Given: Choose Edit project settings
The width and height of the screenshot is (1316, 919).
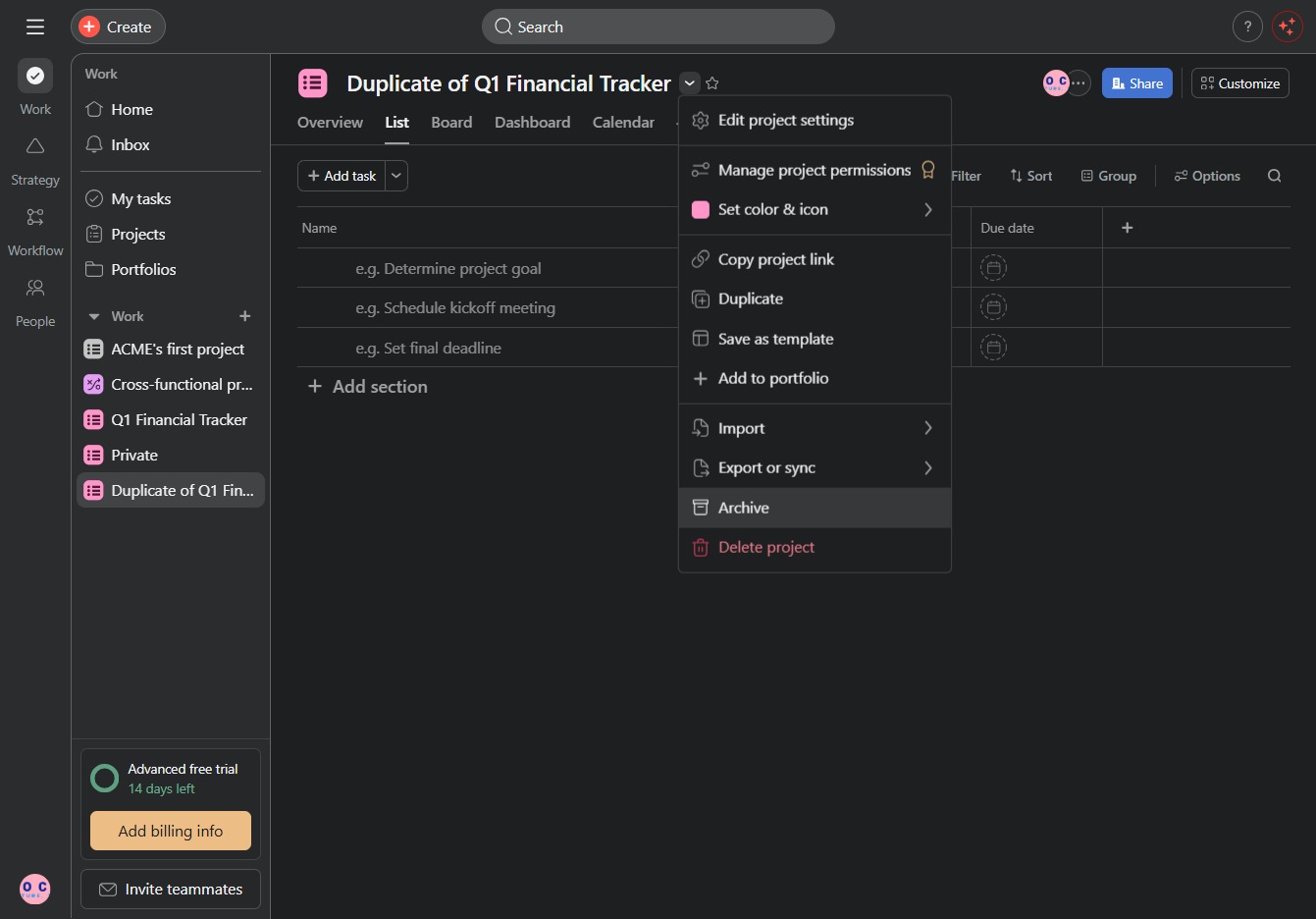Looking at the screenshot, I should [x=815, y=120].
